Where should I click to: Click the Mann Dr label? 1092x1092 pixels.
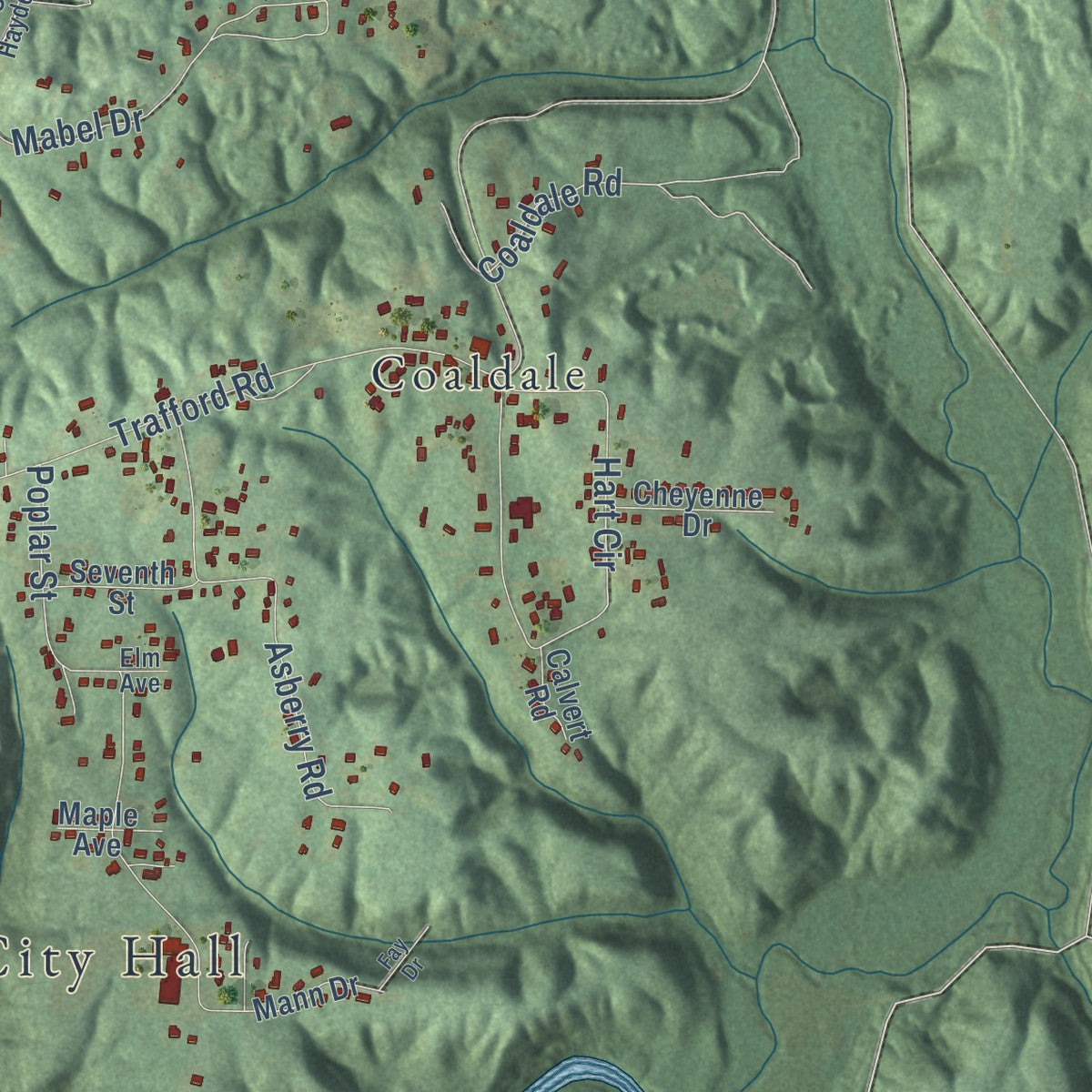(x=306, y=1000)
